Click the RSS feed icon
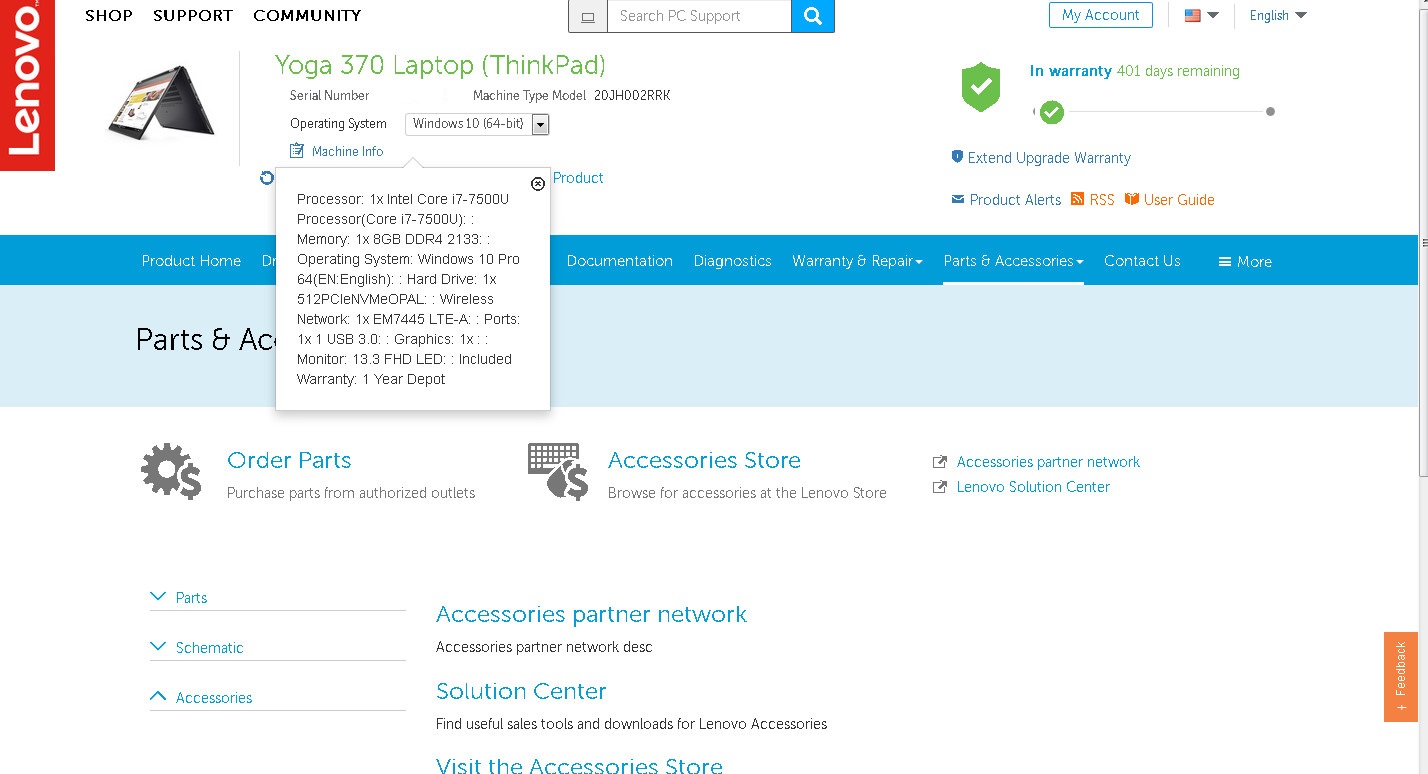 pos(1077,199)
